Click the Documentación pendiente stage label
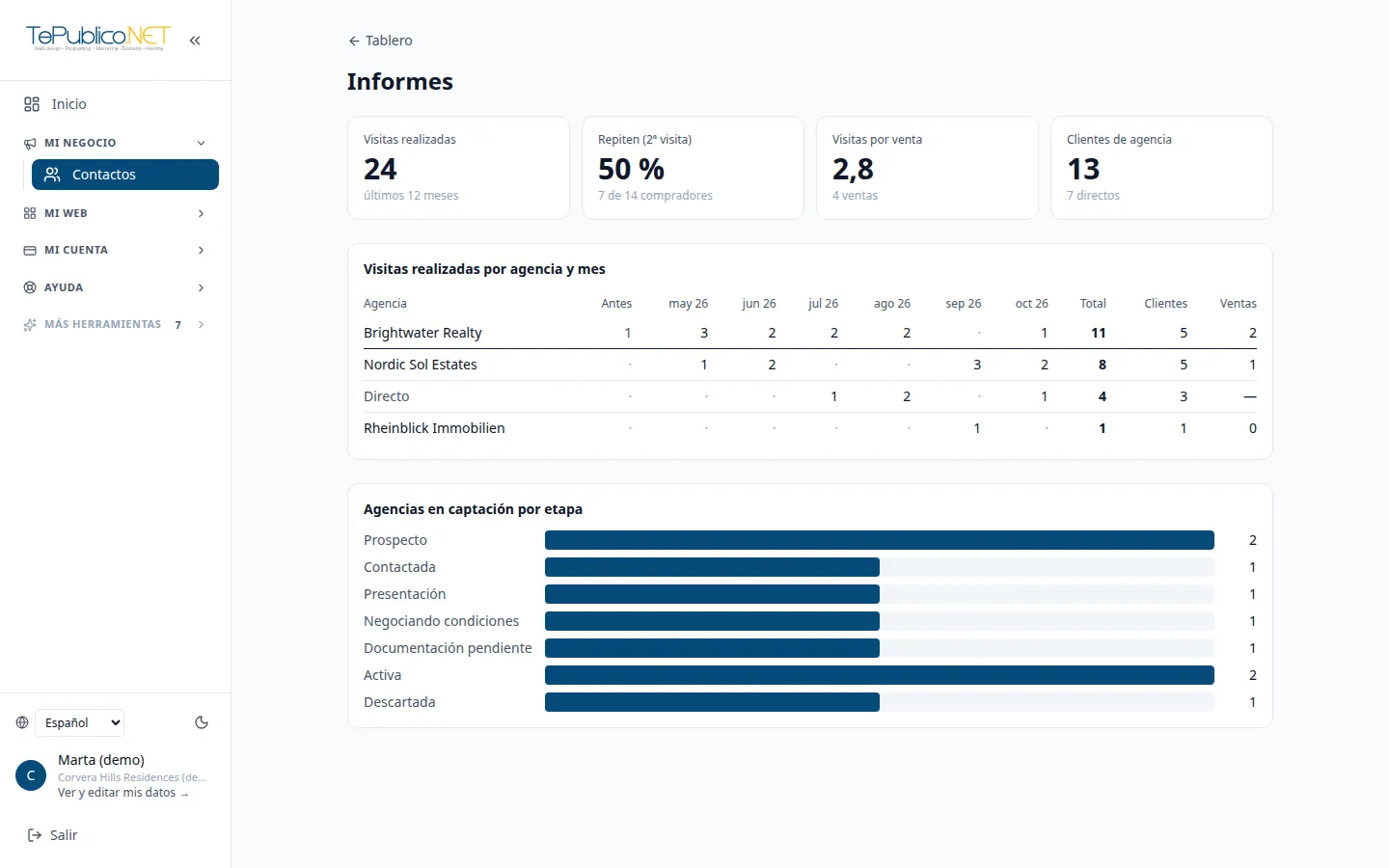The width and height of the screenshot is (1389, 868). point(448,648)
